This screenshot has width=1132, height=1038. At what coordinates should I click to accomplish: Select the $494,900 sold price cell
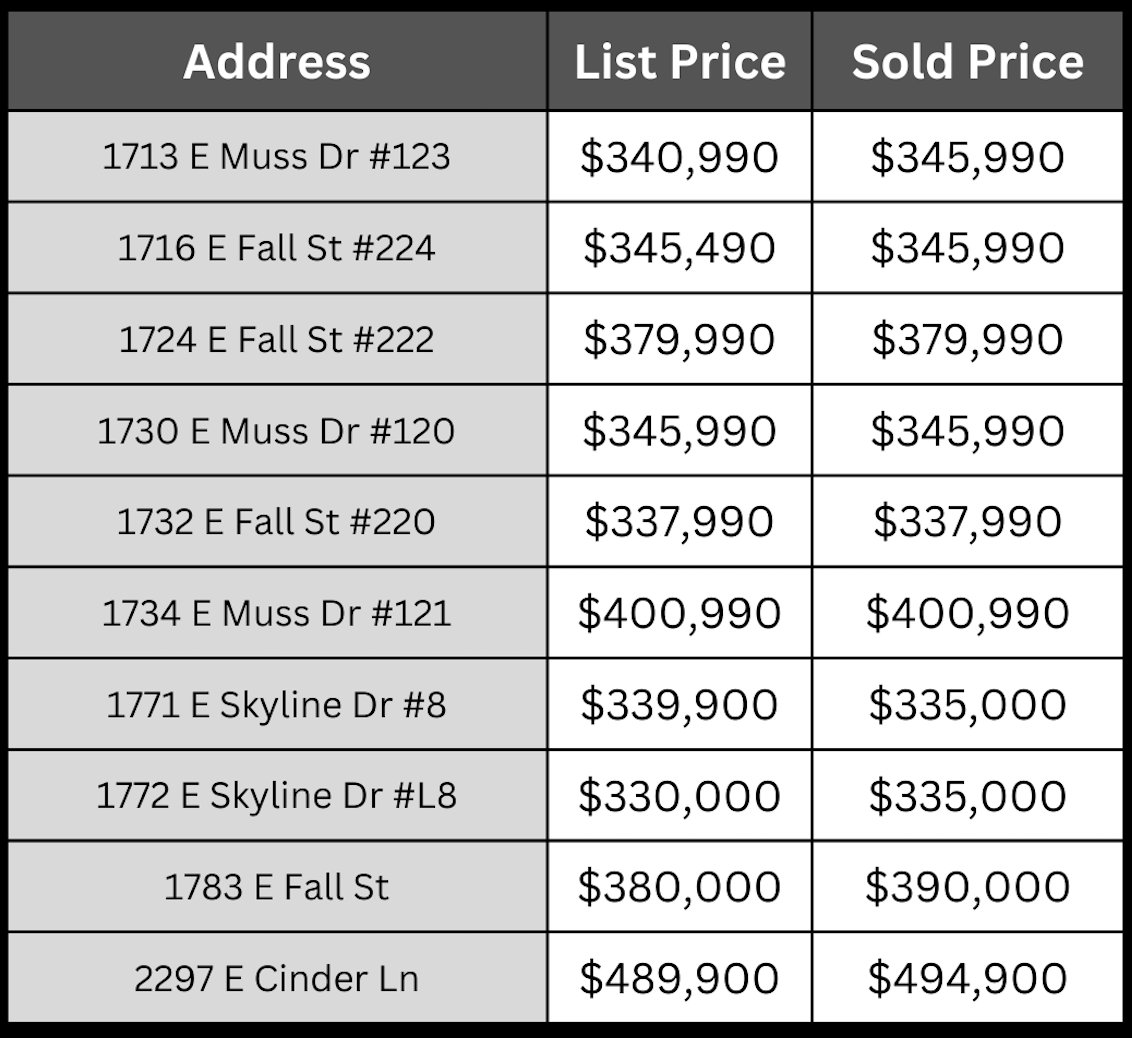[x=967, y=979]
